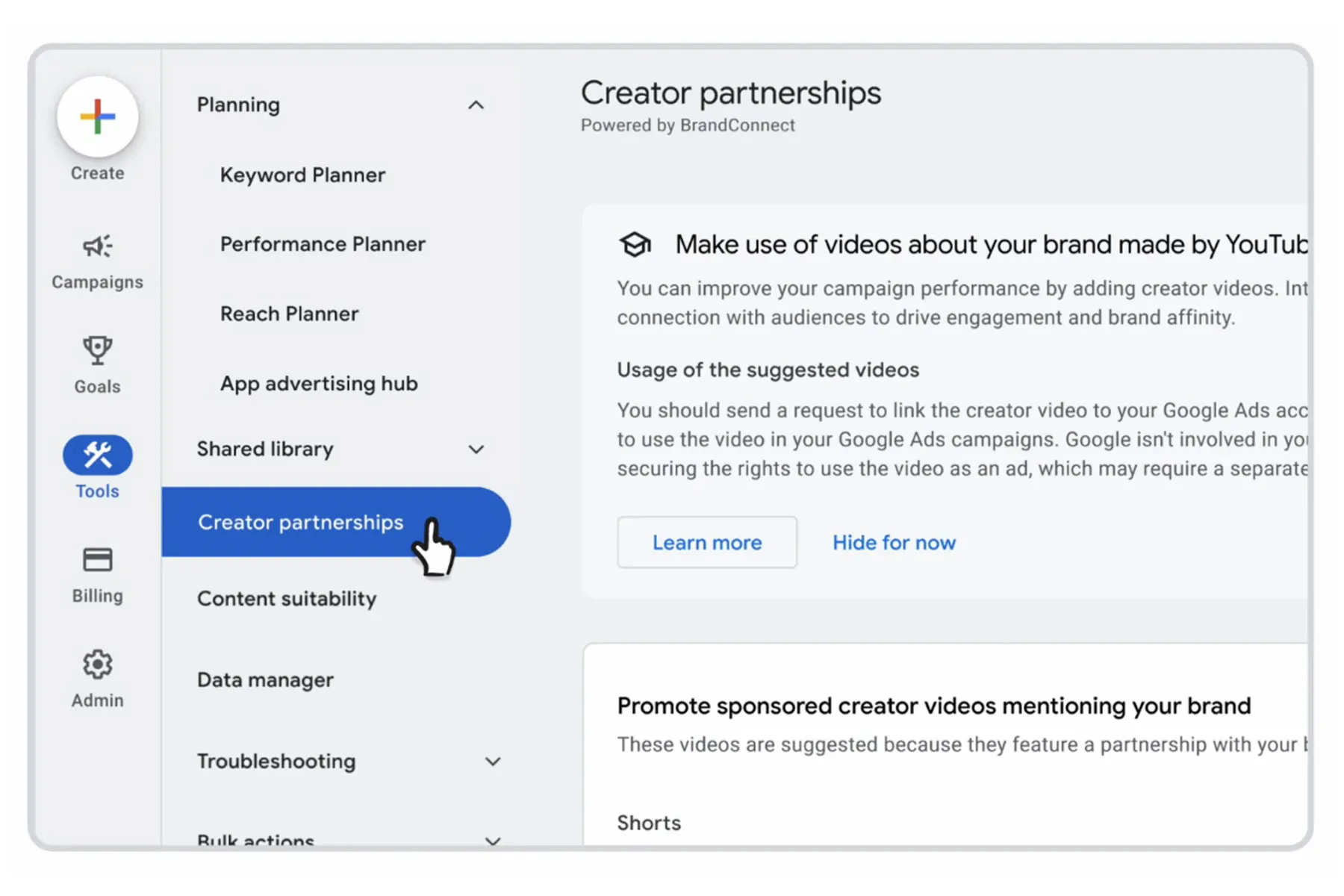Image resolution: width=1344 pixels, height=896 pixels.
Task: Select the Tools wrench icon
Action: (97, 455)
